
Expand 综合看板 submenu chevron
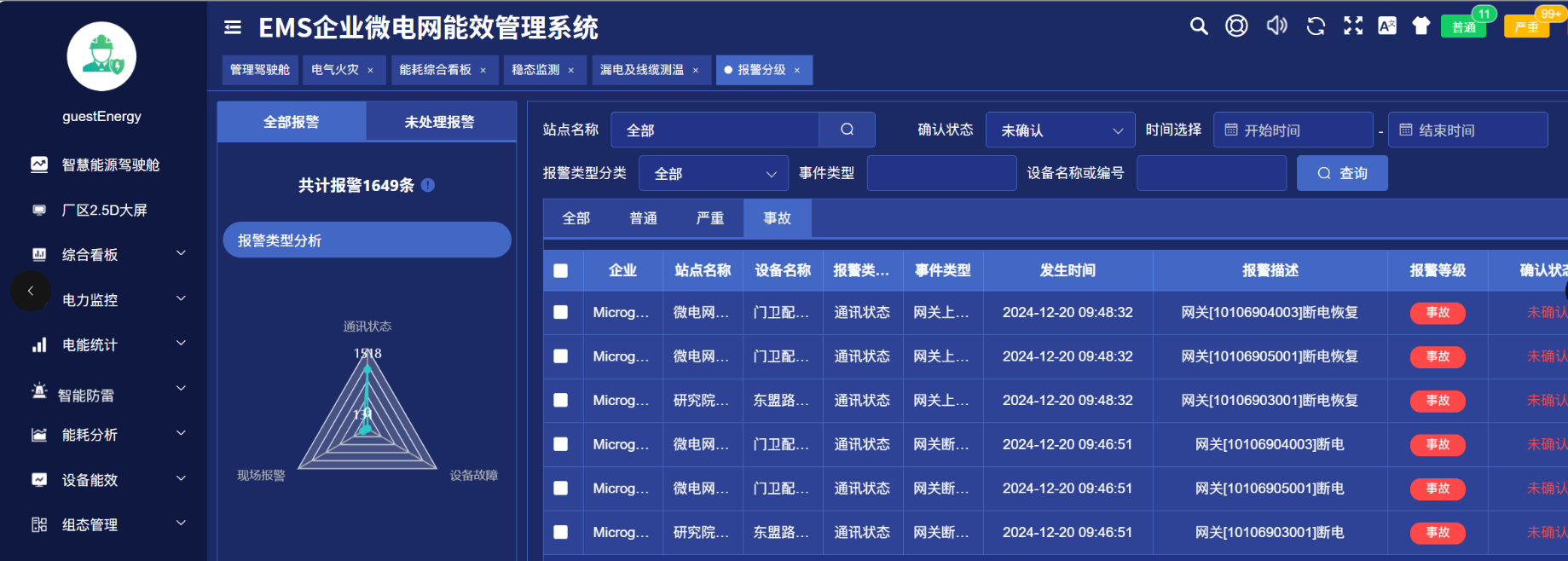(x=181, y=253)
